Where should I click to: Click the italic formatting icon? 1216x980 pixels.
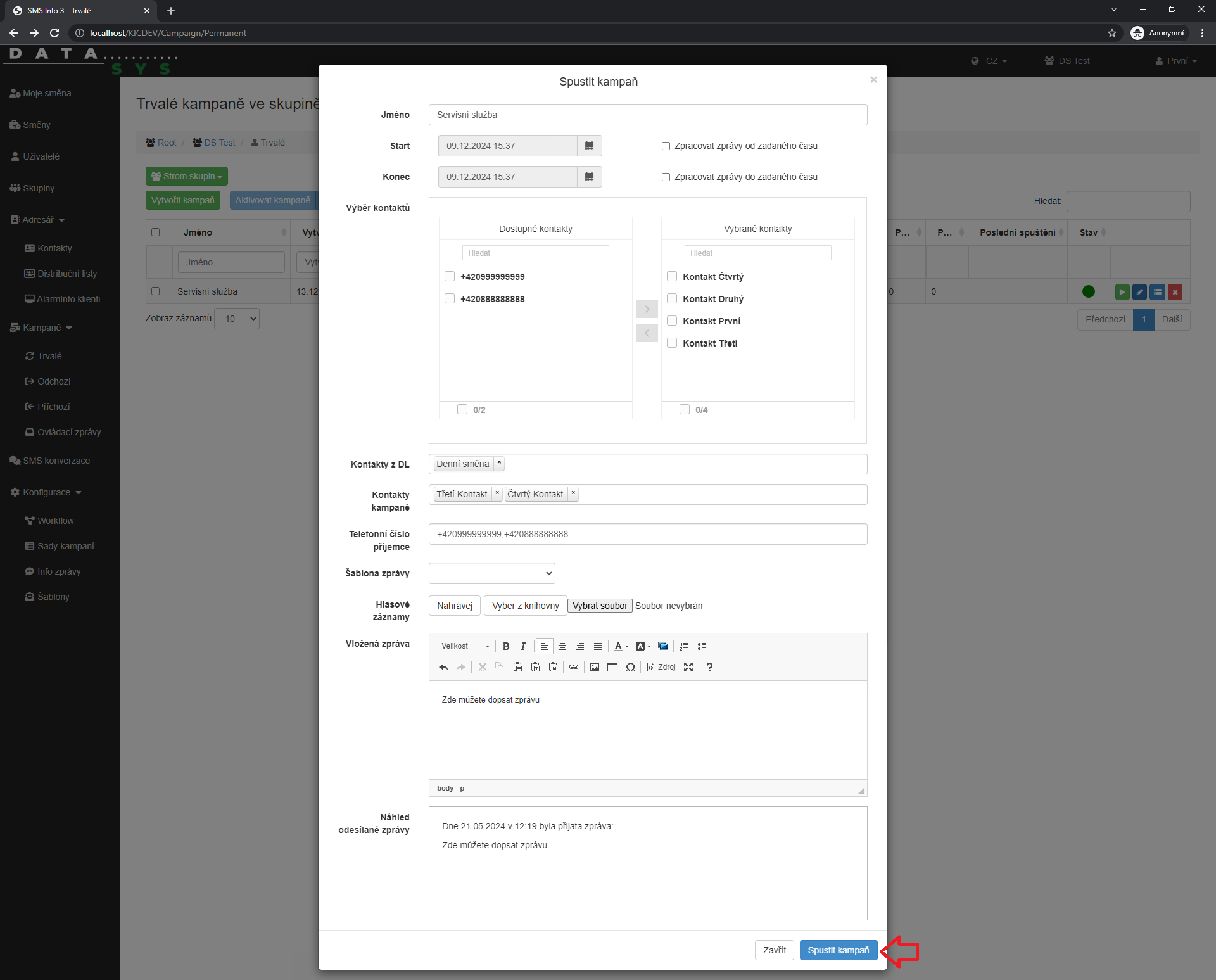coord(523,646)
